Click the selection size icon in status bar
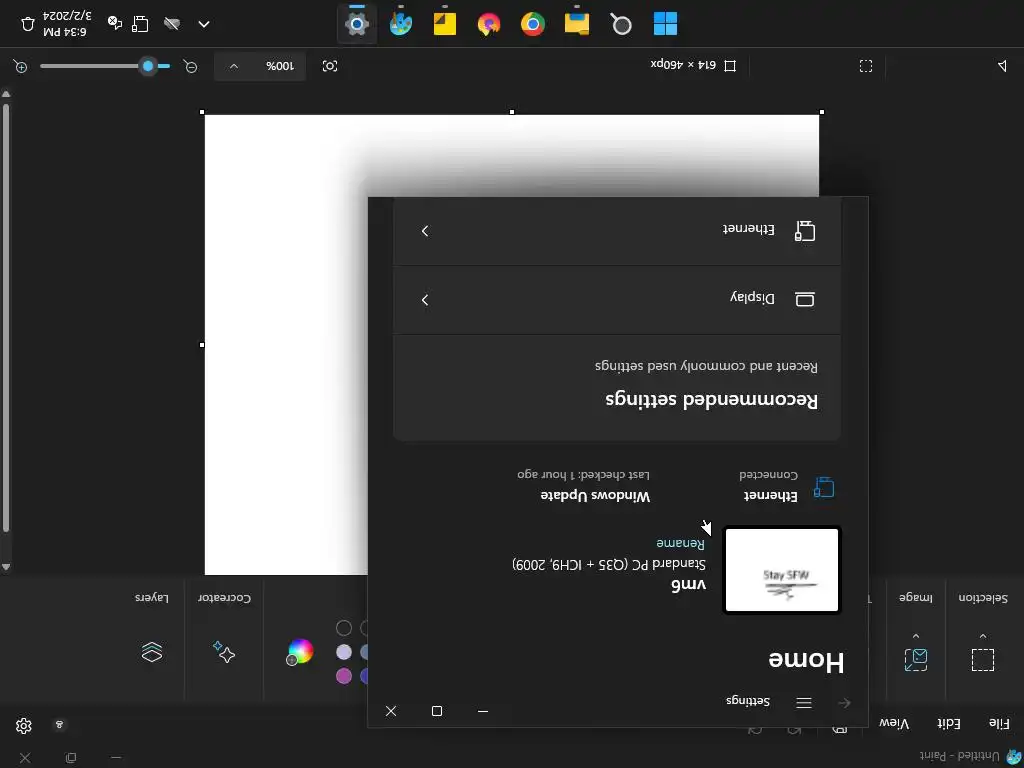The image size is (1024, 768). click(865, 66)
